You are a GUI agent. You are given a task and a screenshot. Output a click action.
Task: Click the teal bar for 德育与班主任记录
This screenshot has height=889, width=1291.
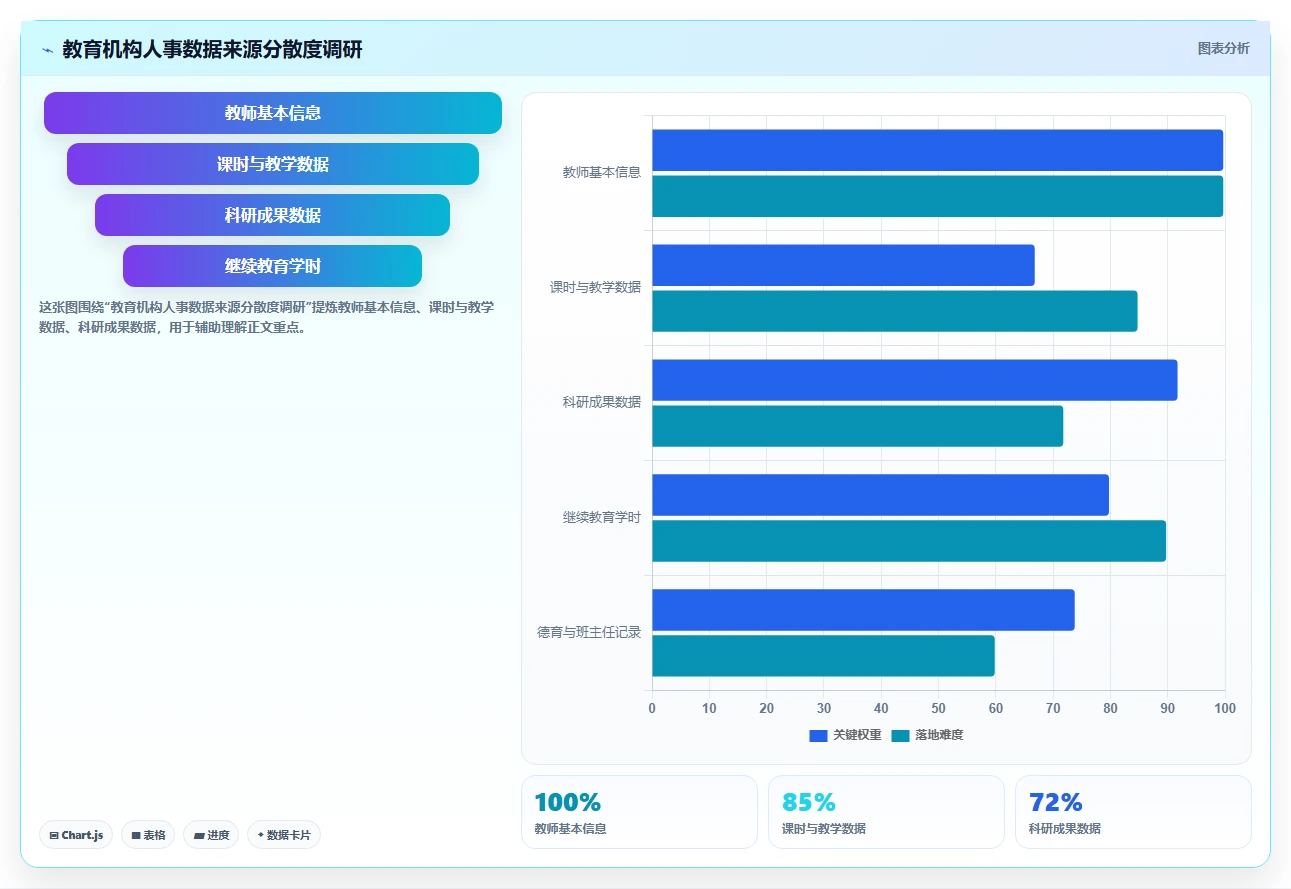823,656
